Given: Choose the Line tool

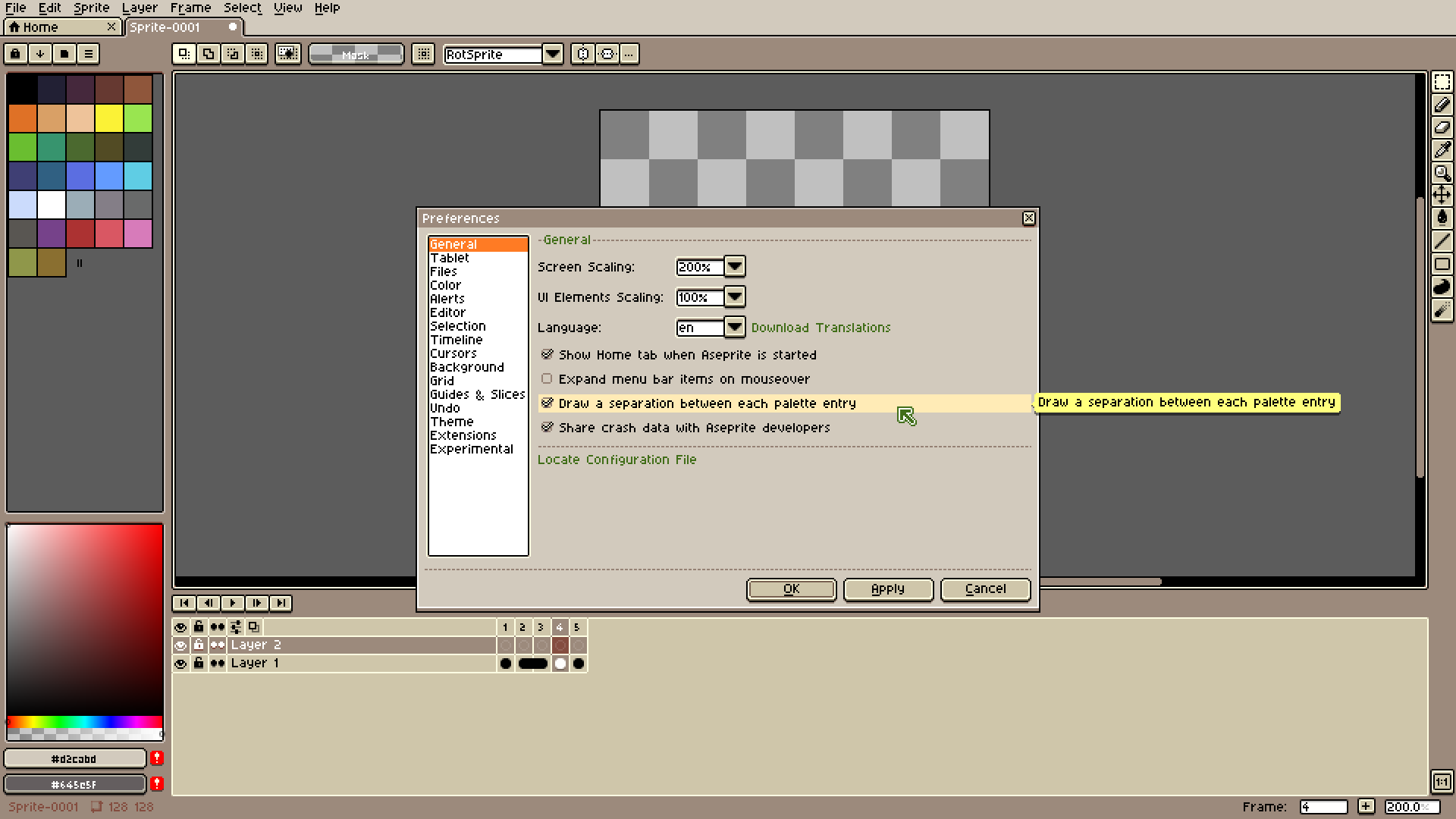Looking at the screenshot, I should coord(1442,242).
